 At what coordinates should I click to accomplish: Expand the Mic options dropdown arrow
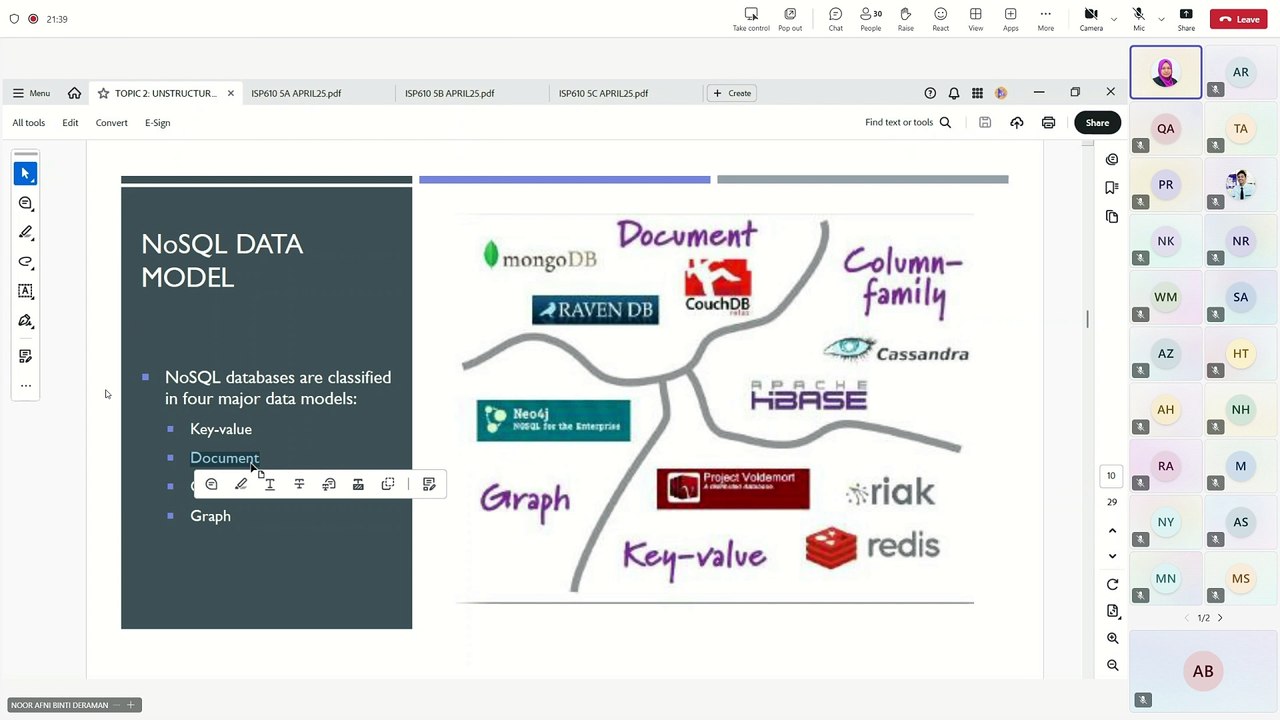[x=1161, y=19]
